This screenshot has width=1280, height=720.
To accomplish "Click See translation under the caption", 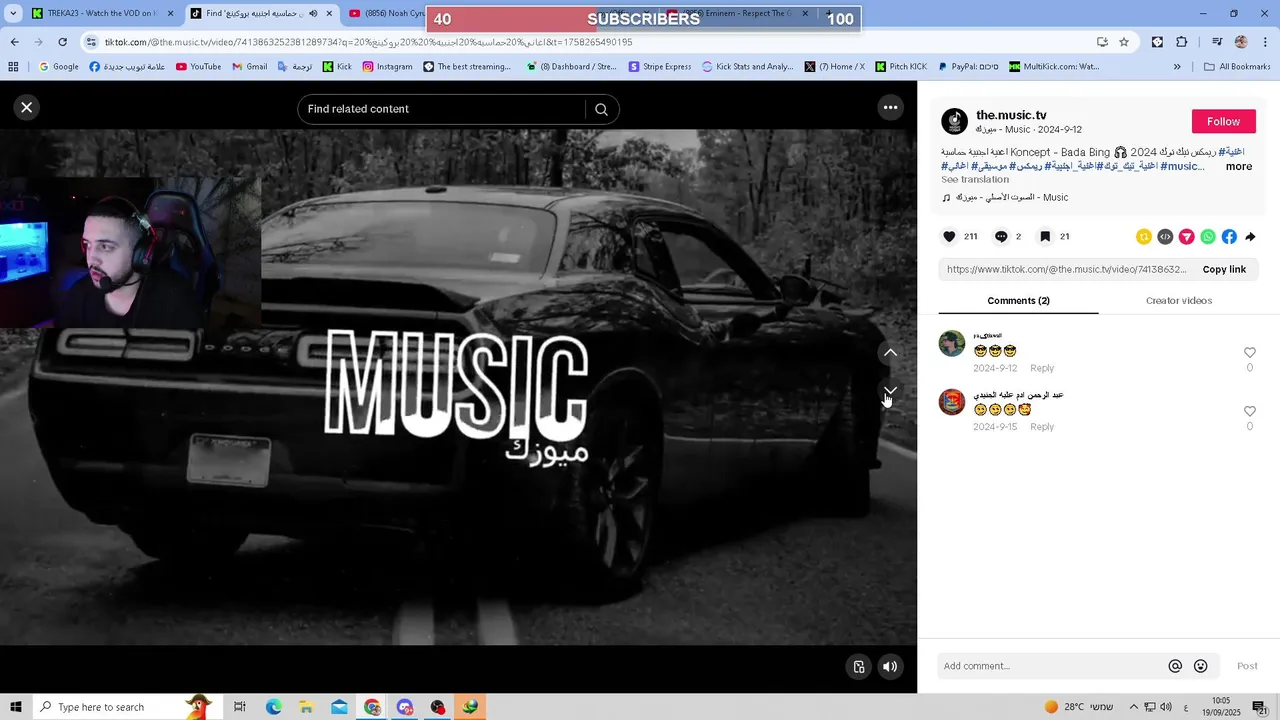I will pyautogui.click(x=975, y=179).
